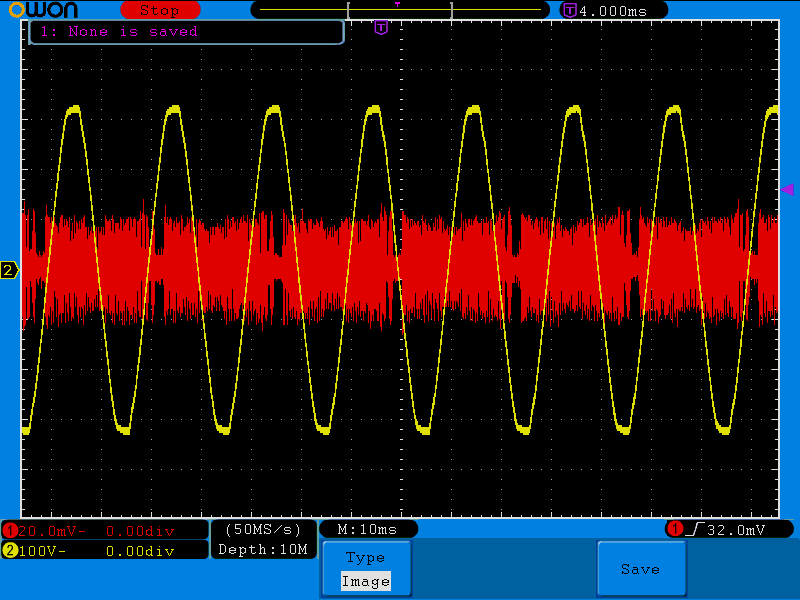
Task: Click the magenta trigger level arrow
Action: 787,189
